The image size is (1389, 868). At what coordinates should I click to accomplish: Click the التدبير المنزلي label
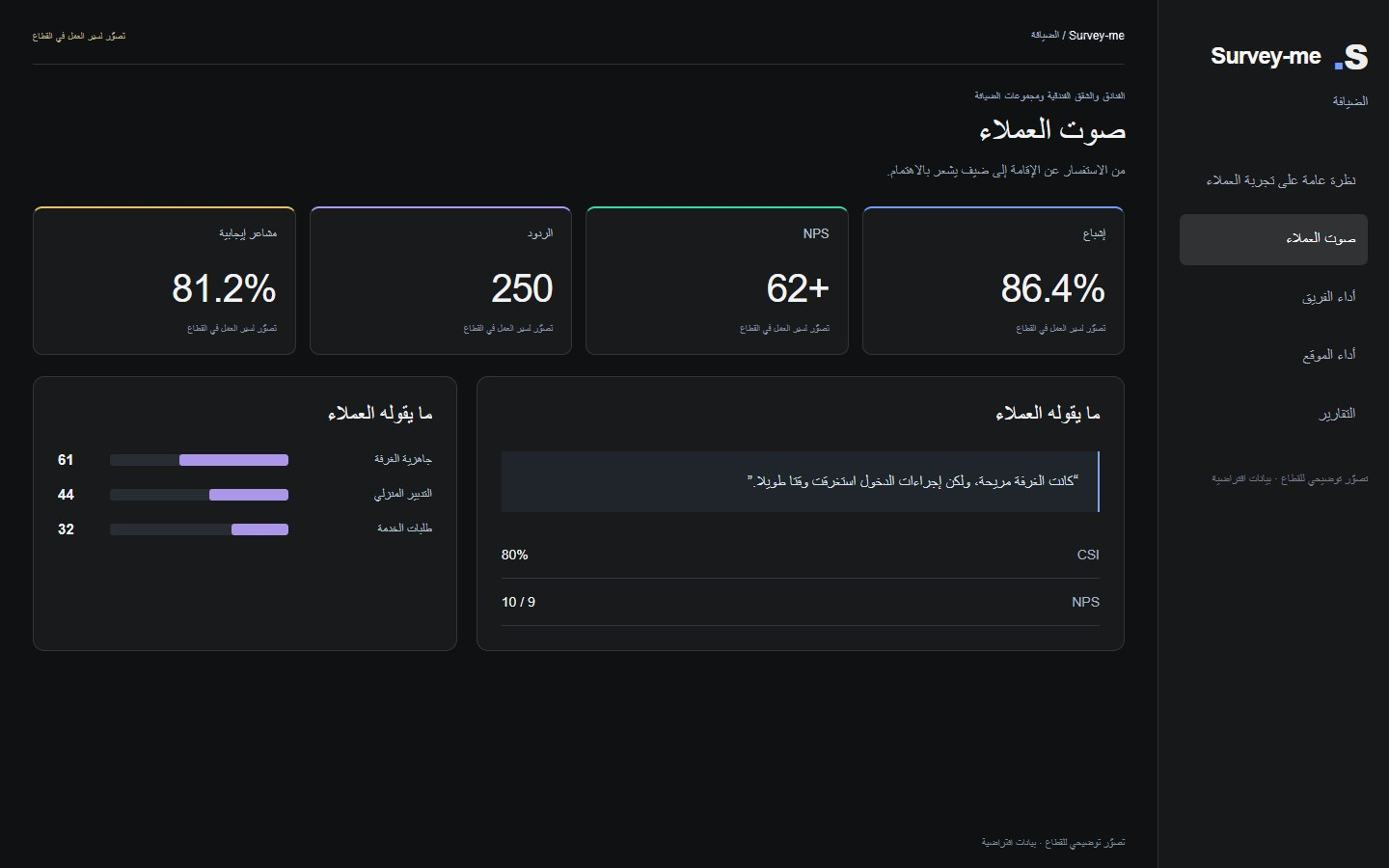tap(403, 495)
